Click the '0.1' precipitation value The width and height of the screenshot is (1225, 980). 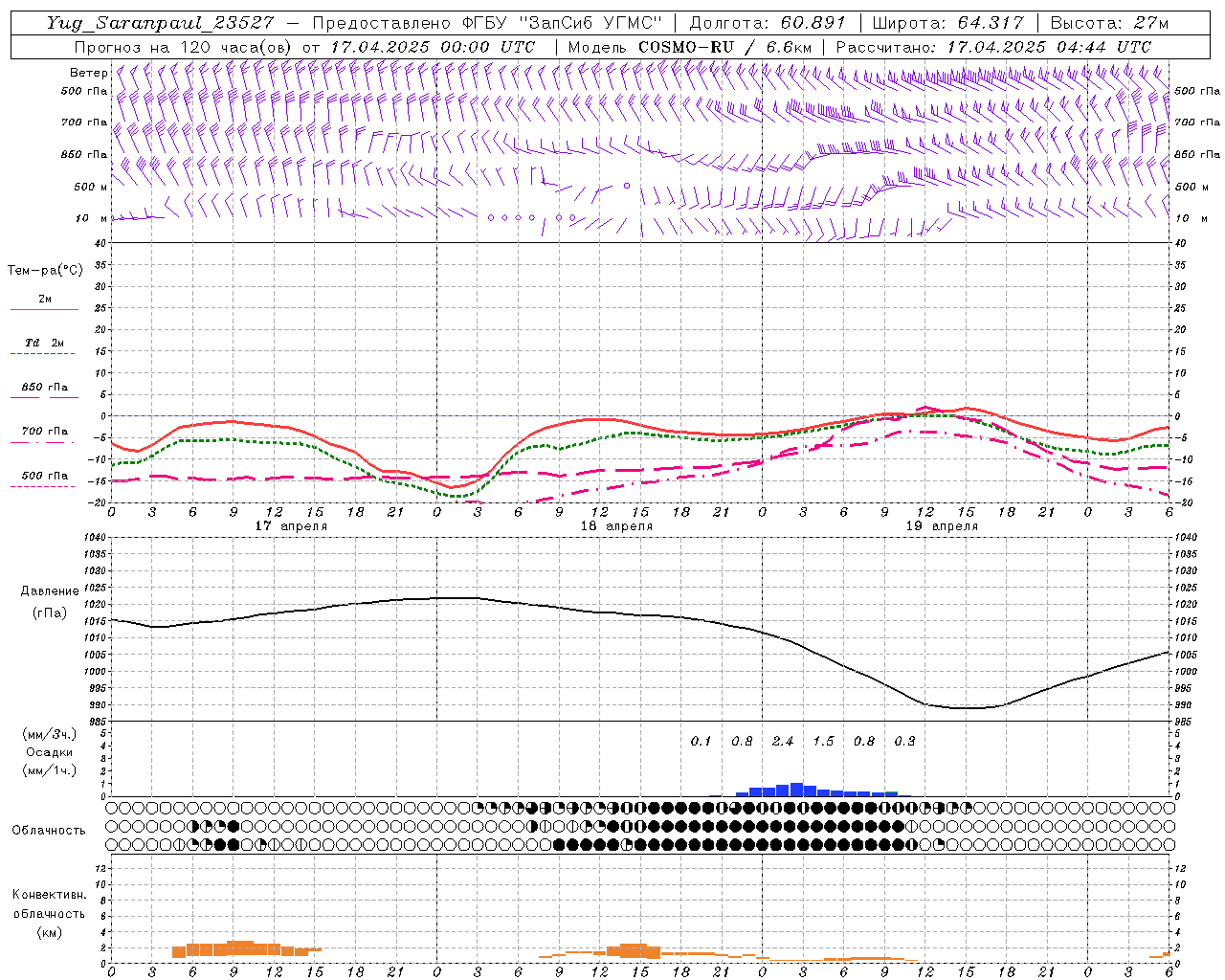(702, 741)
